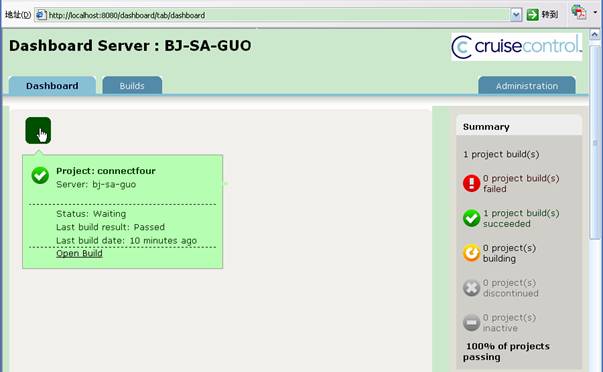Switch to the Builds tab

coord(132,85)
